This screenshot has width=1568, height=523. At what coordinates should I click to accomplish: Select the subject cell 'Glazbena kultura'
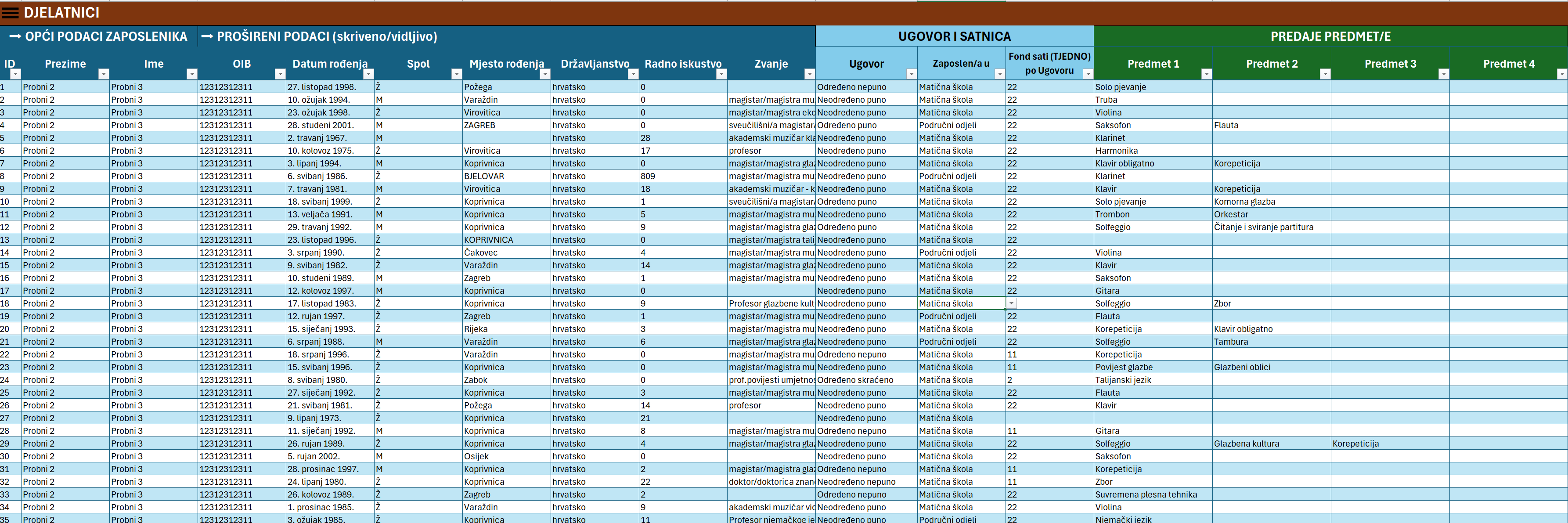(1272, 443)
